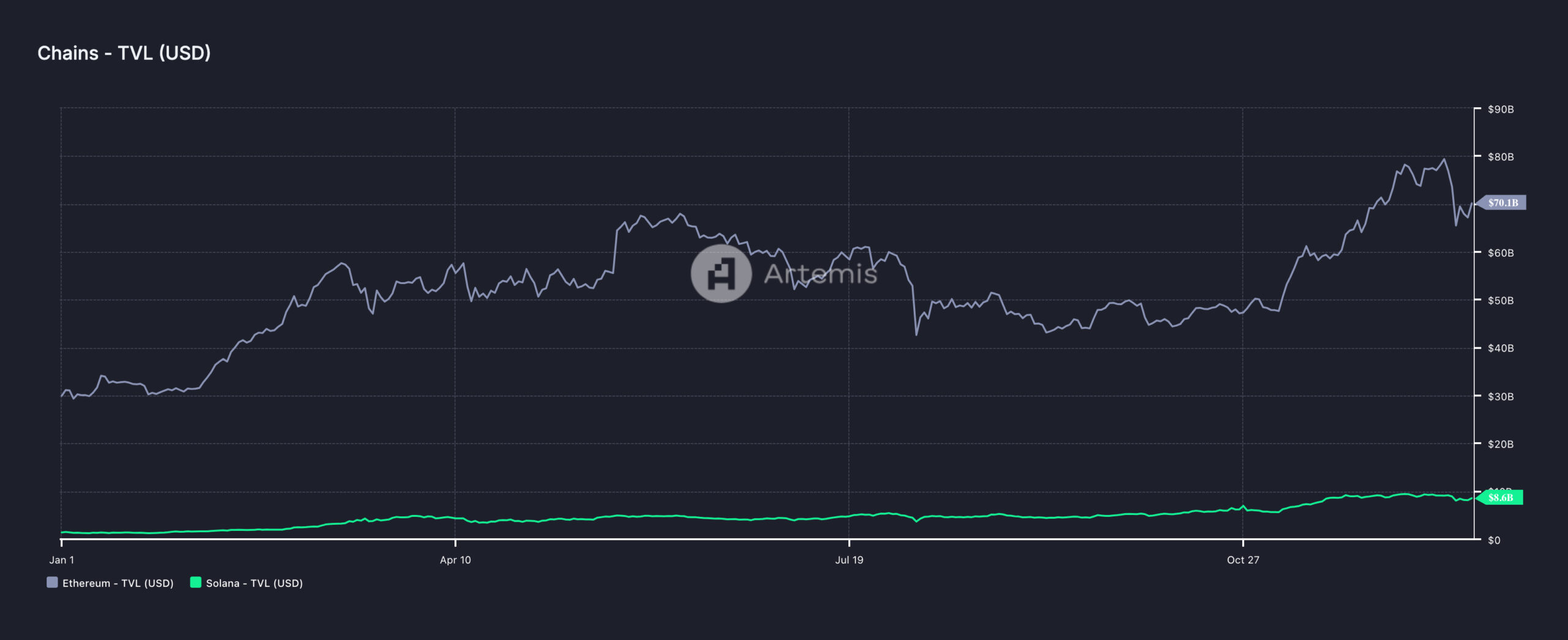Click the Jul 19 x-axis label
The width and height of the screenshot is (1568, 640).
tap(849, 560)
